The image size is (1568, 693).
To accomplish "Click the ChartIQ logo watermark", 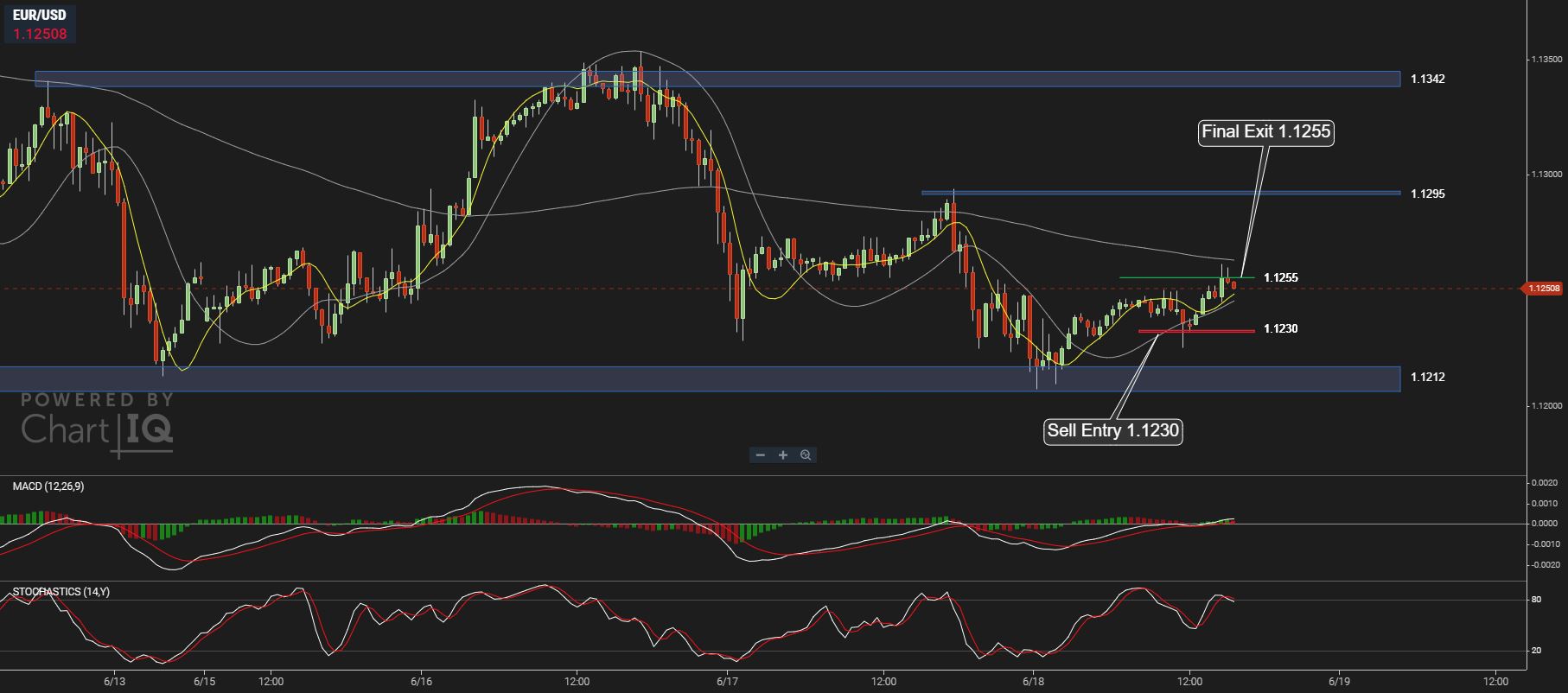I will coord(97,423).
